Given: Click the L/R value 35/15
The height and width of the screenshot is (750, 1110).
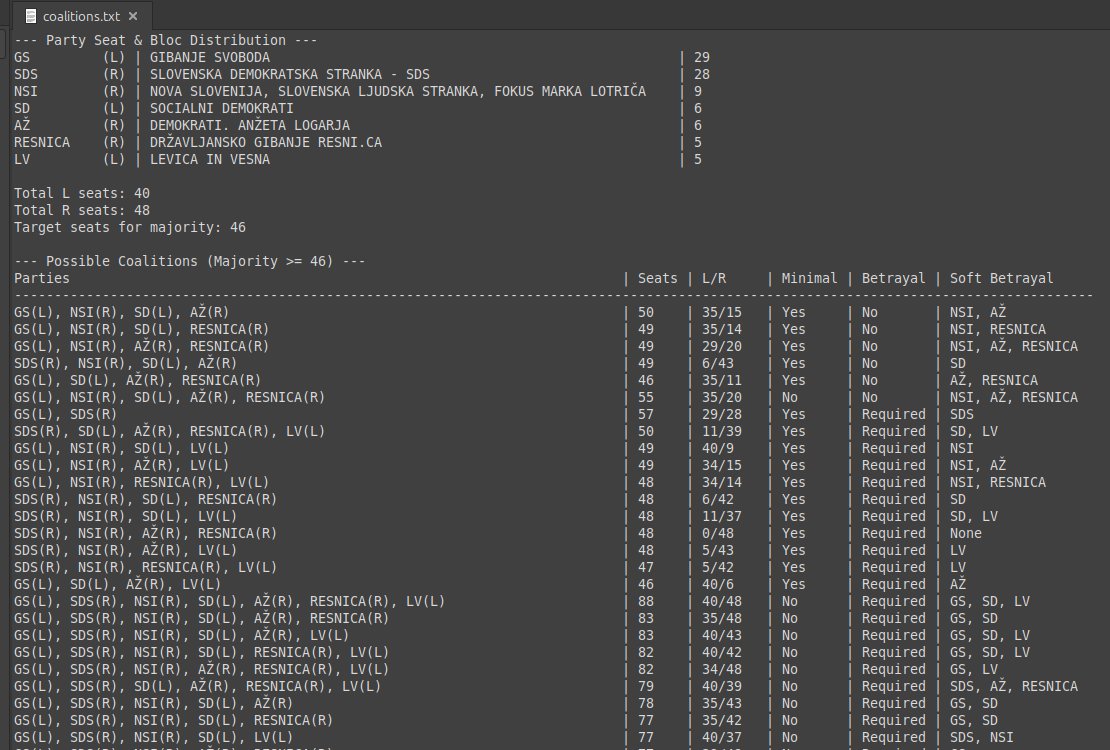Looking at the screenshot, I should click(x=721, y=312).
